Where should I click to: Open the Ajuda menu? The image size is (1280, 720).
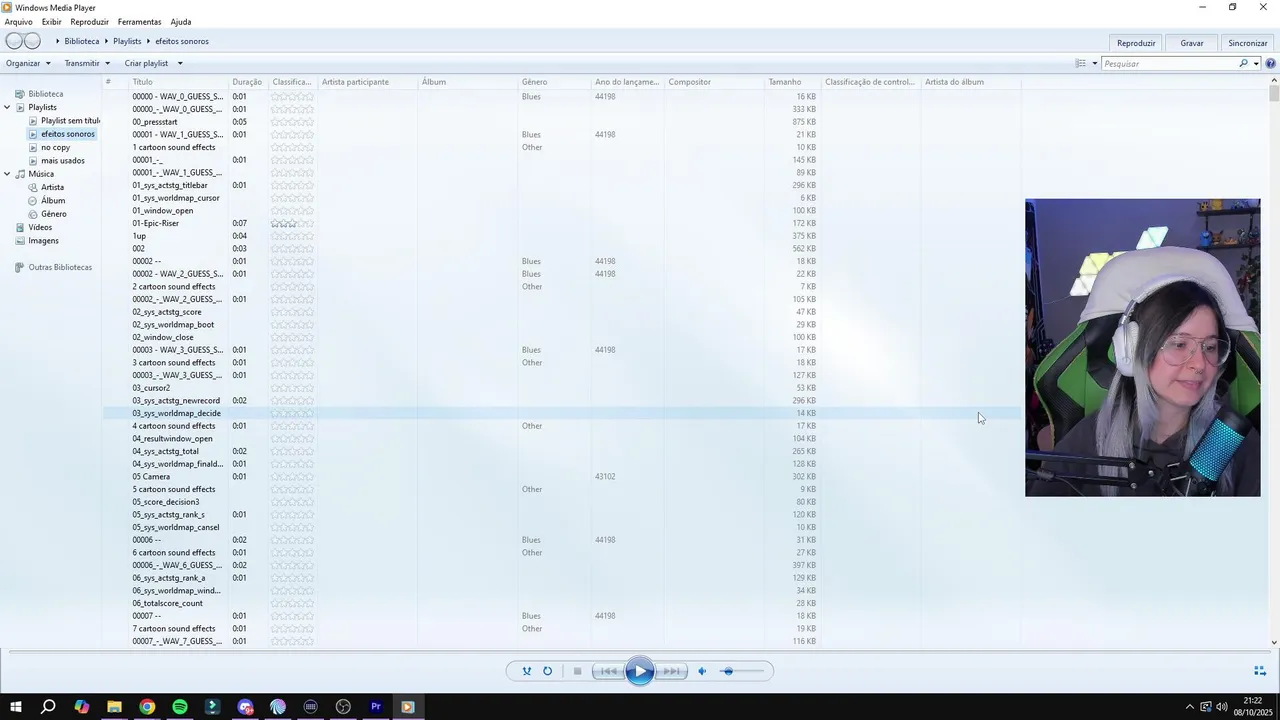(x=180, y=21)
